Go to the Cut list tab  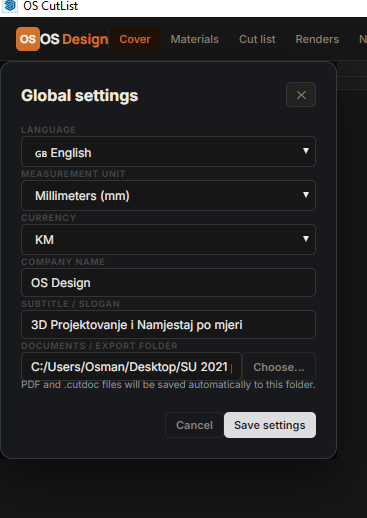tap(257, 39)
